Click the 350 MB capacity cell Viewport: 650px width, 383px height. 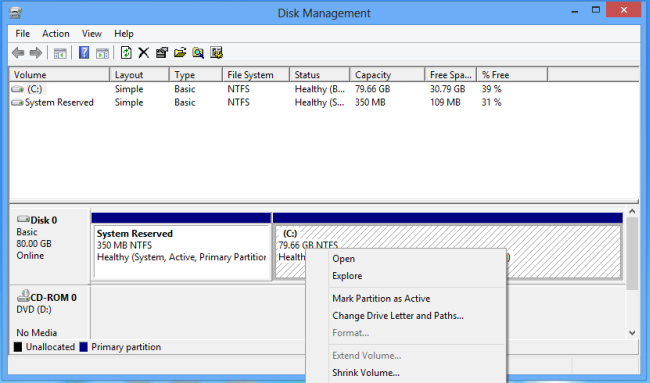click(x=370, y=102)
